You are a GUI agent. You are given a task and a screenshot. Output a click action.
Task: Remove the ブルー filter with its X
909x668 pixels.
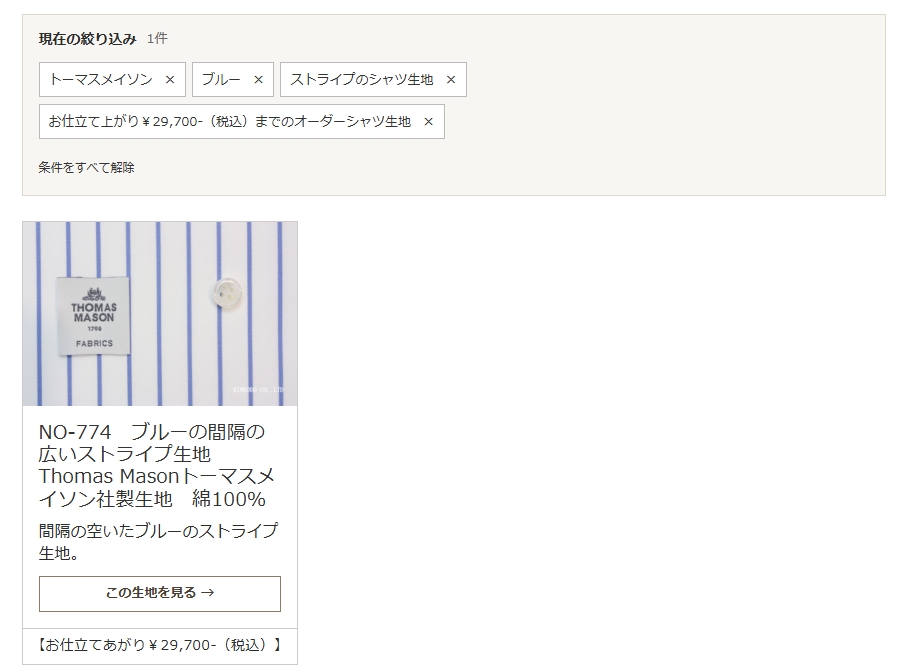(x=259, y=79)
